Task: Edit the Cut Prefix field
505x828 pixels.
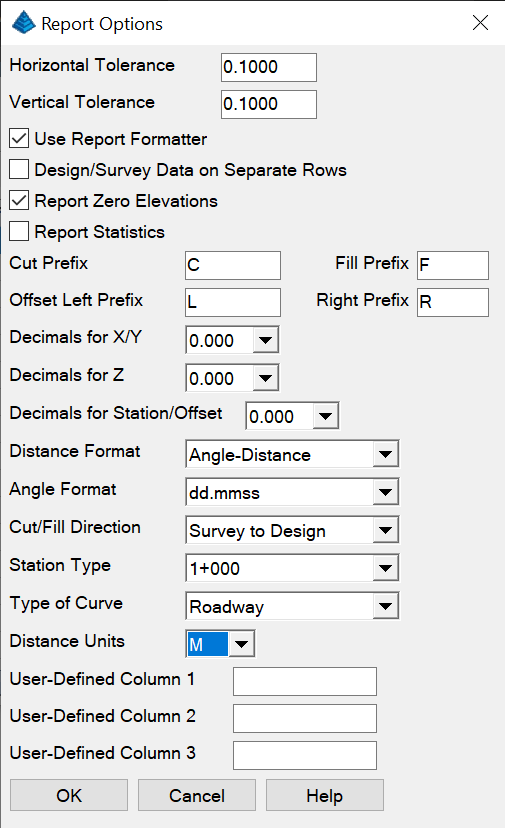Action: (x=233, y=265)
